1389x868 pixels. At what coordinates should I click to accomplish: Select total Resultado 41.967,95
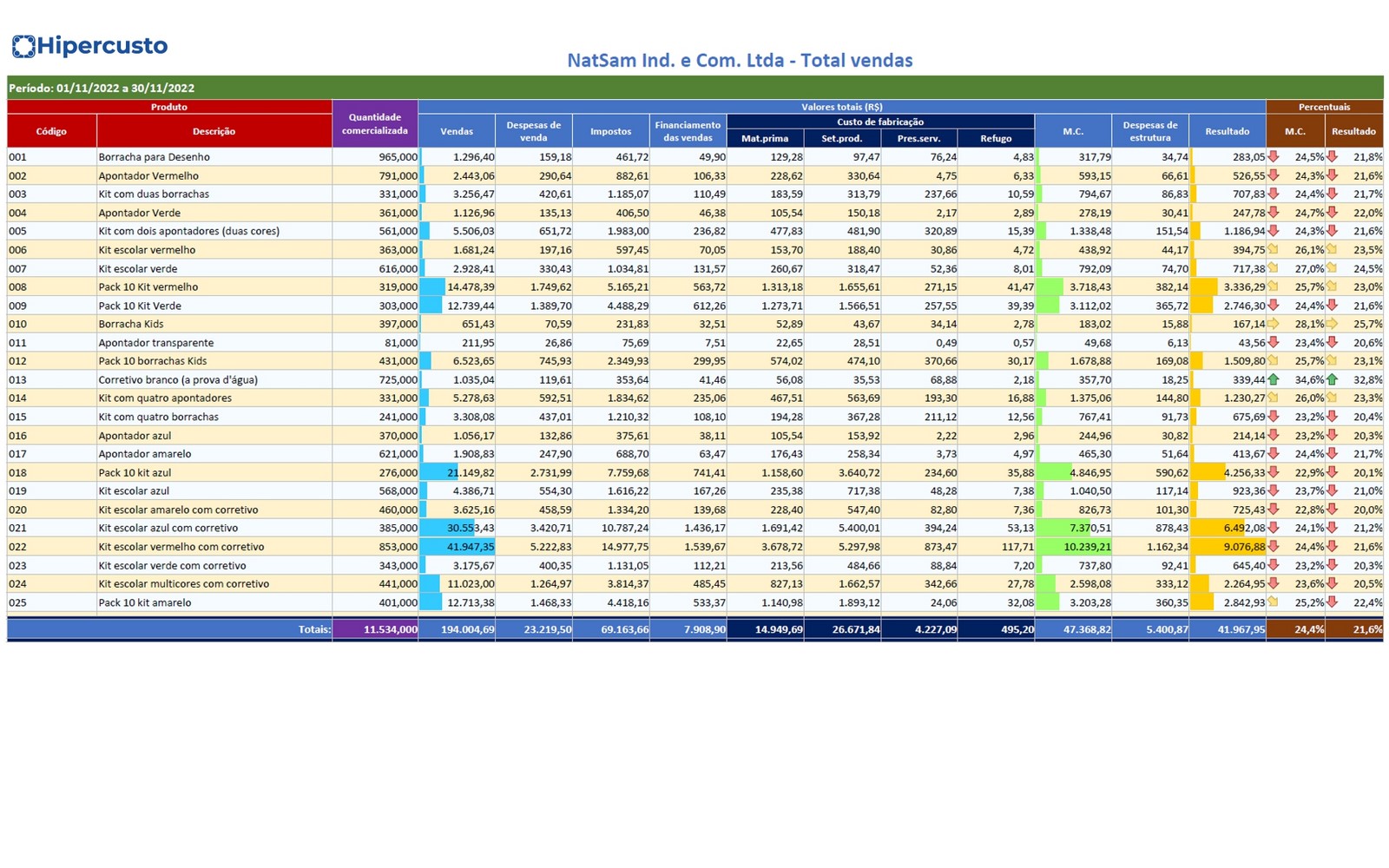click(1228, 629)
